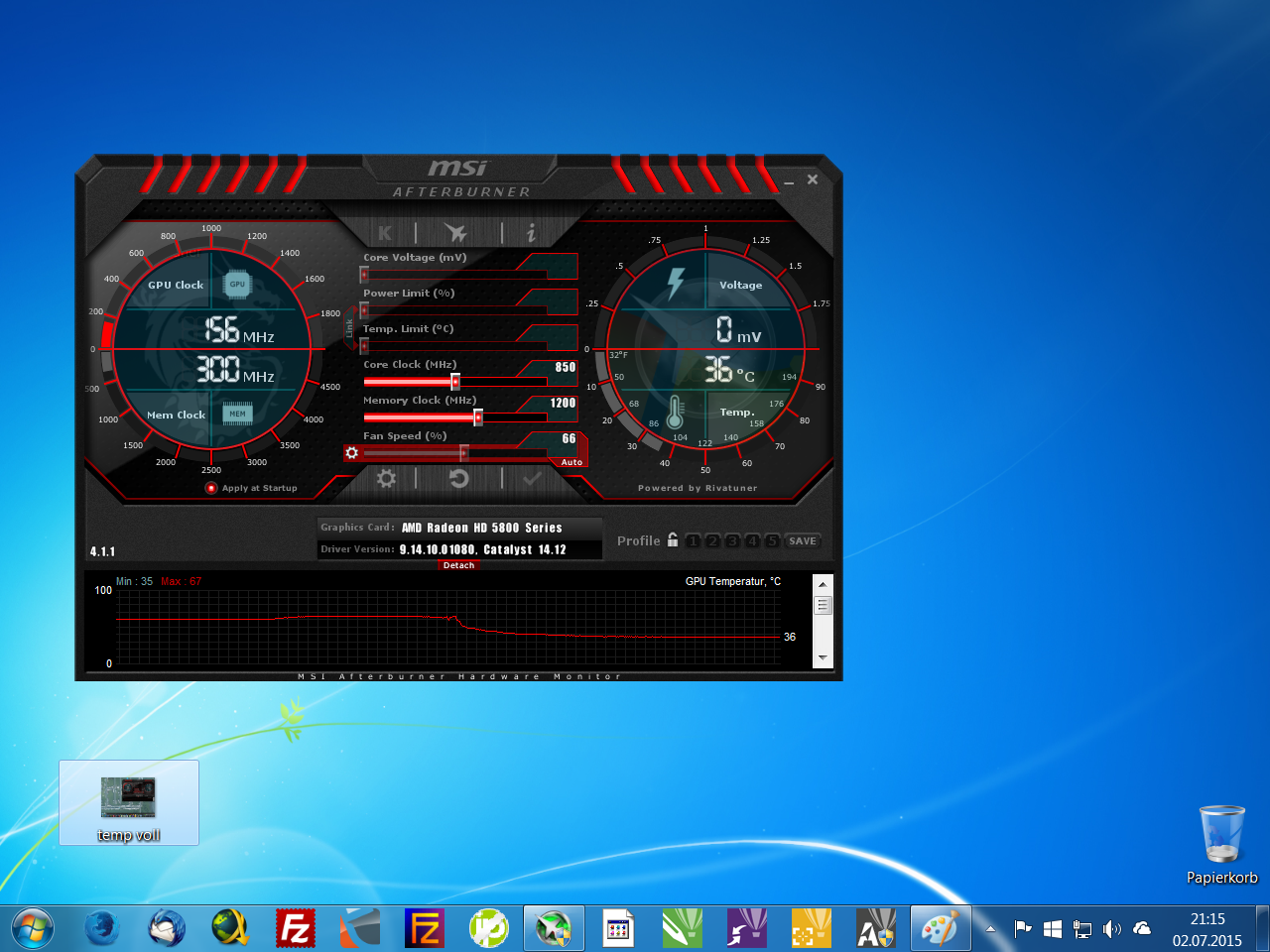Open the Windows Start menu orb
Viewport: 1270px width, 952px height.
pos(33,929)
